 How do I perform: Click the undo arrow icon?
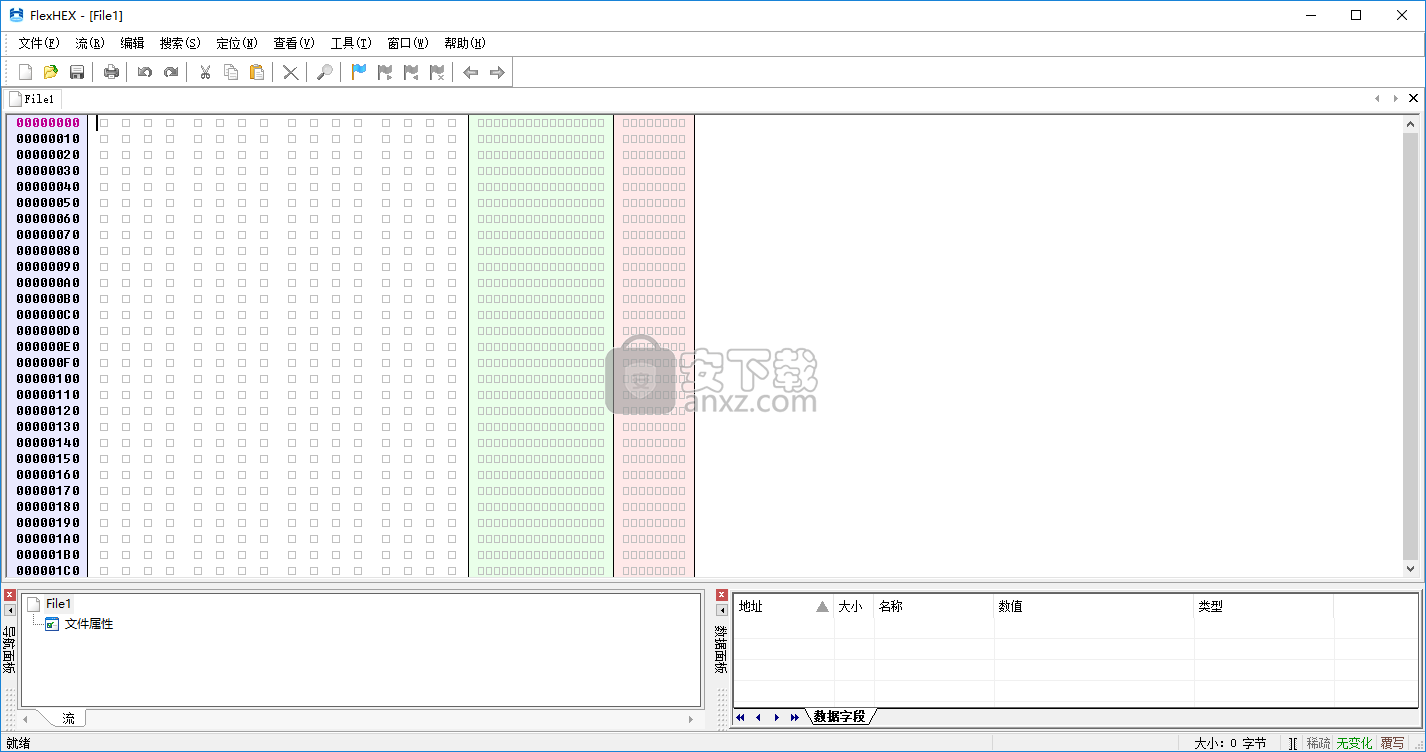145,72
